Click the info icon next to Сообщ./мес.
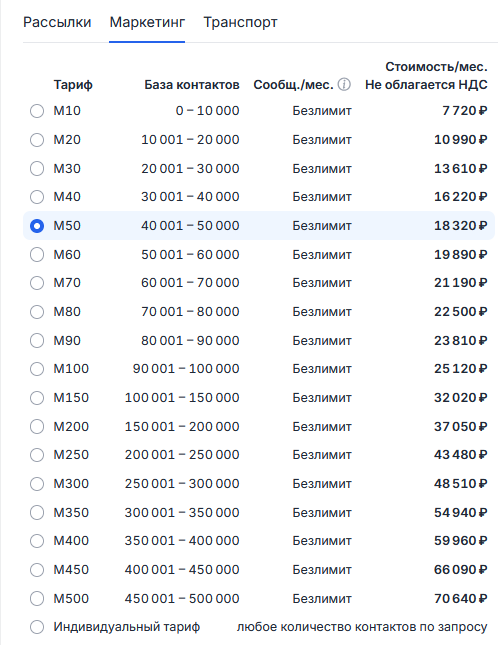 pos(344,85)
